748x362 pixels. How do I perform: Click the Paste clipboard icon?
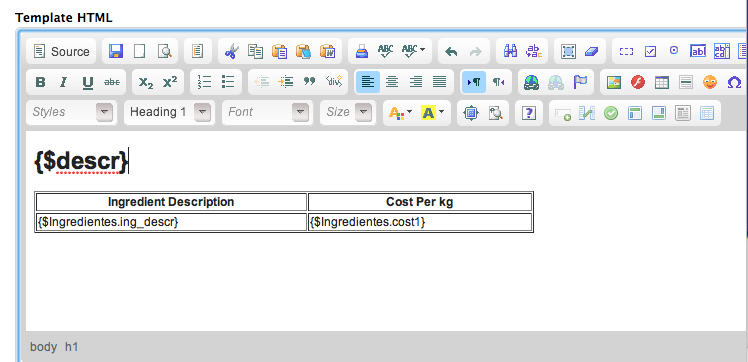click(279, 51)
